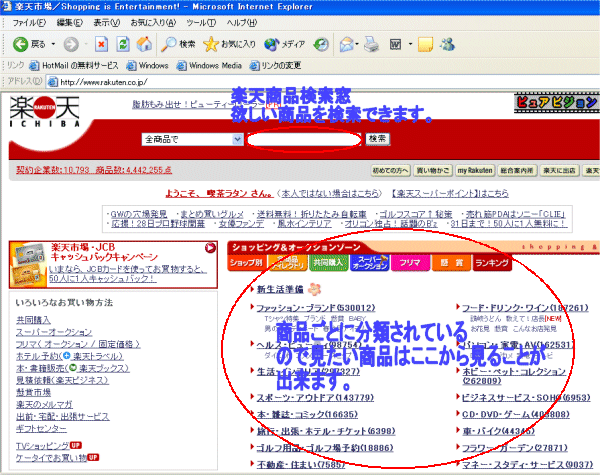Select the ランキング tab
Image resolution: width=600 pixels, height=475 pixels.
[492, 263]
